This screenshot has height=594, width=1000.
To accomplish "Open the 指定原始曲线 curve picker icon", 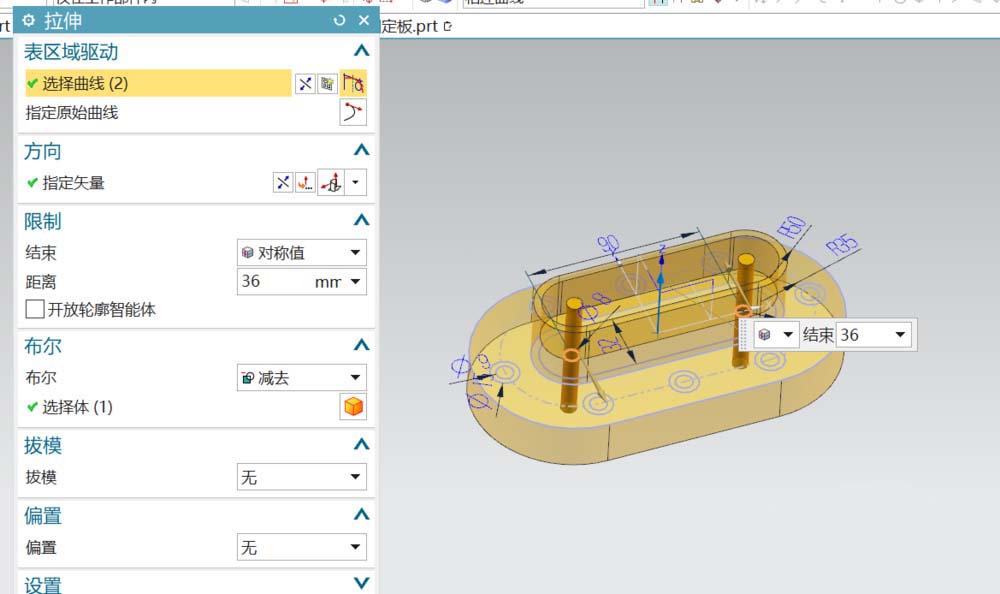I will 353,113.
